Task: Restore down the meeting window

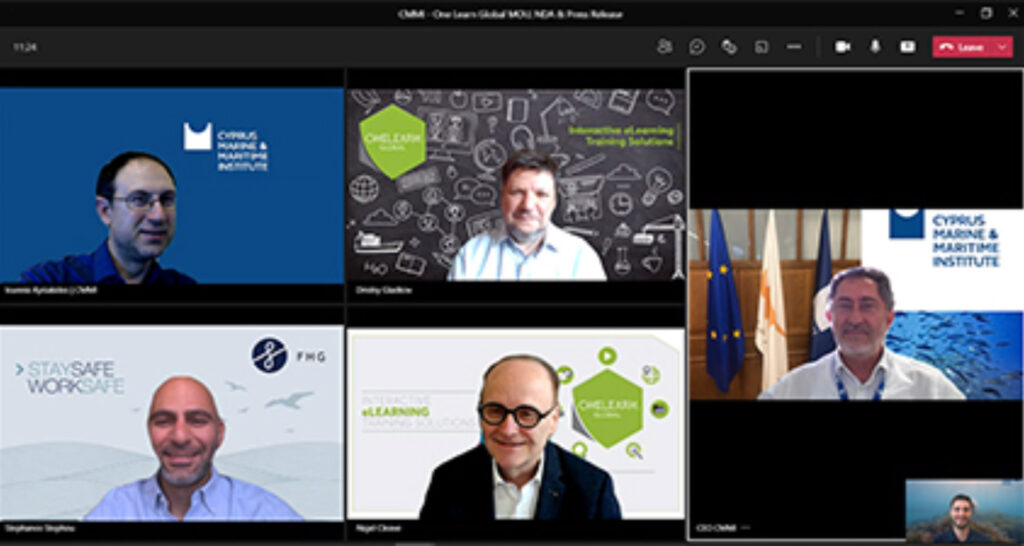Action: [x=985, y=13]
